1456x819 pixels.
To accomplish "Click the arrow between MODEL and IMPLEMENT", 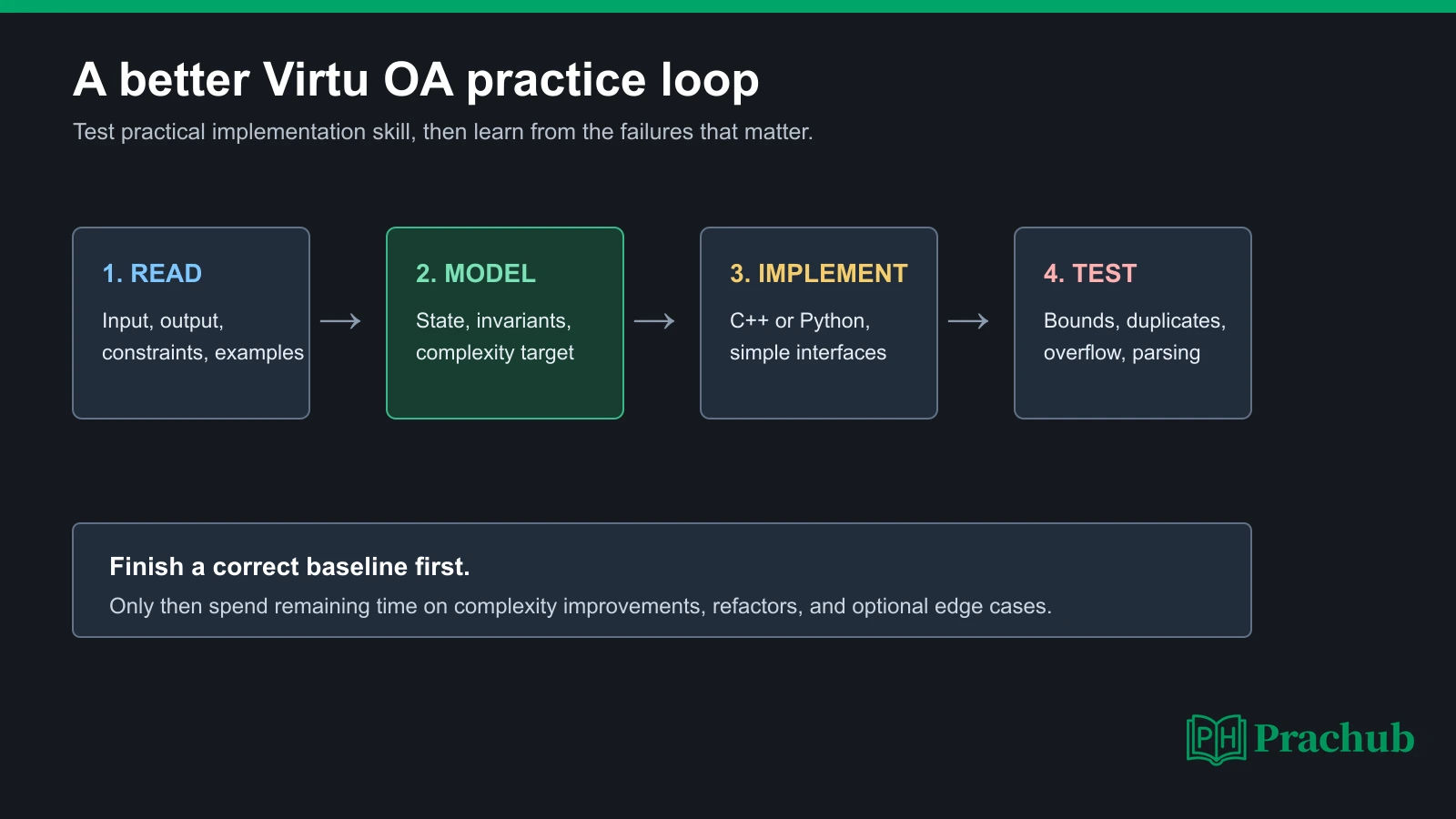I will pyautogui.click(x=654, y=321).
